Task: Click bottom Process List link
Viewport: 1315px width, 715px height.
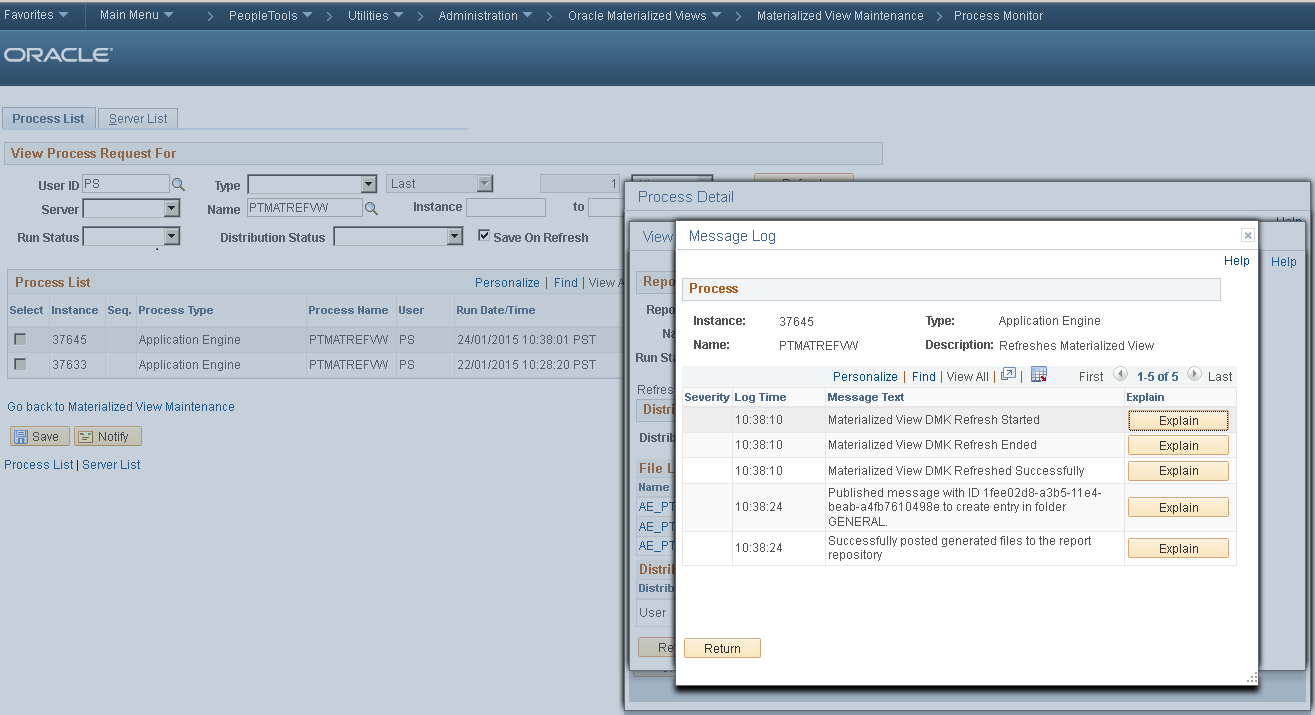Action: pyautogui.click(x=39, y=465)
